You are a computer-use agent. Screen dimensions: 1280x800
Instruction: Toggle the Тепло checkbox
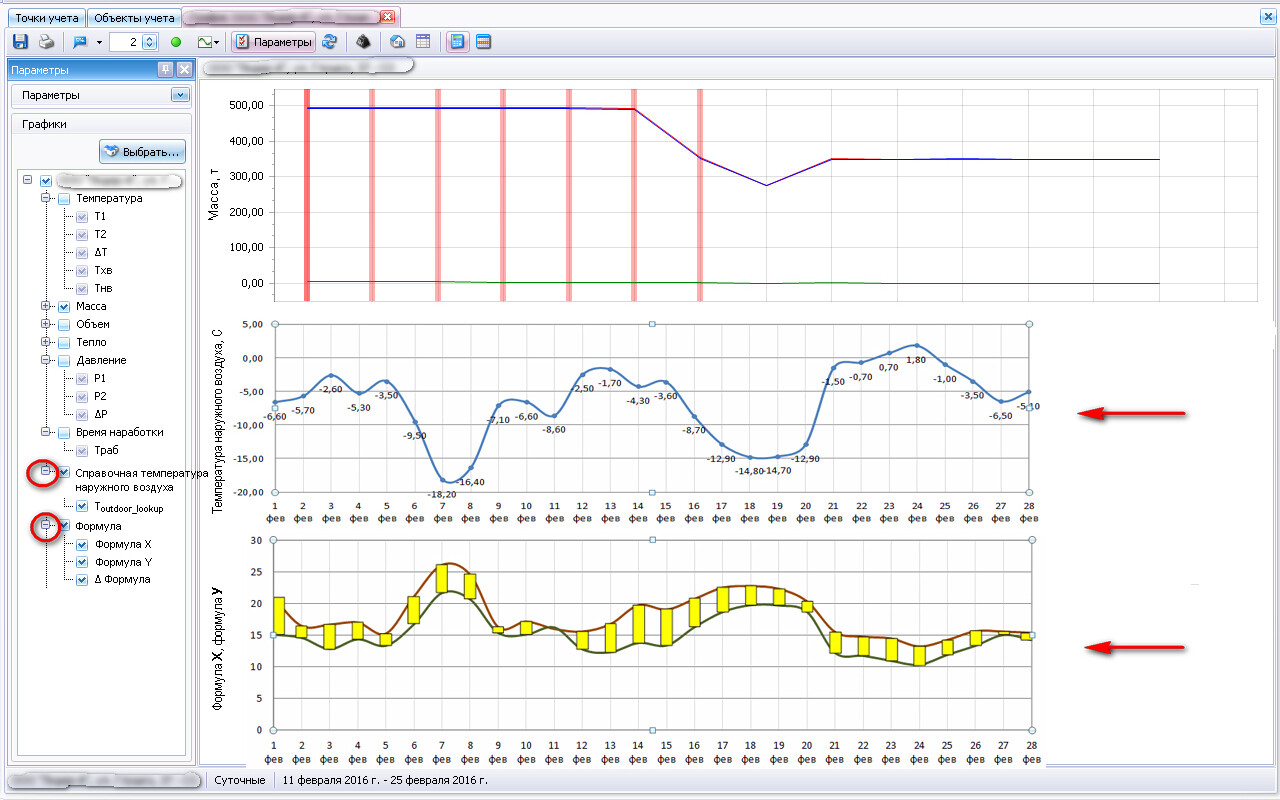click(x=64, y=342)
